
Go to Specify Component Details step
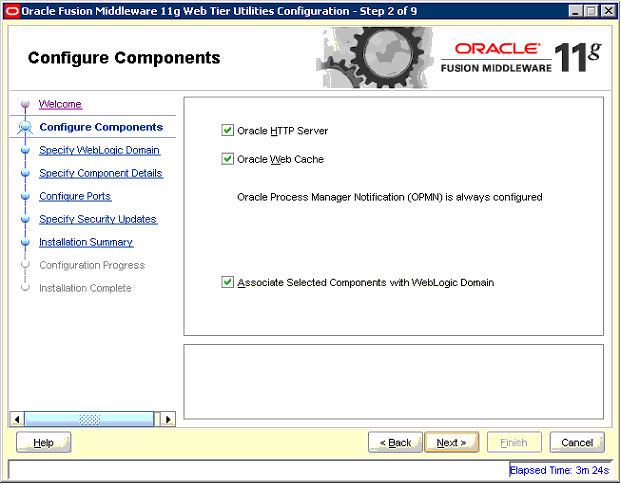pos(101,173)
